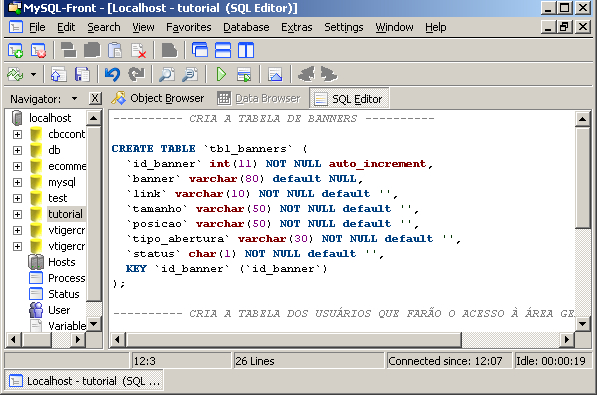
Task: Select the mysql database
Action: (62, 182)
